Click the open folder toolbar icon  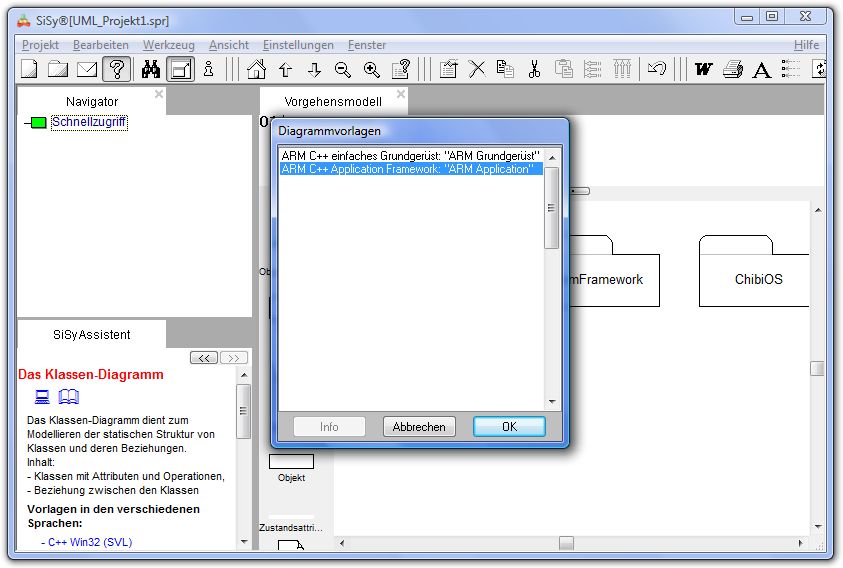[x=58, y=69]
